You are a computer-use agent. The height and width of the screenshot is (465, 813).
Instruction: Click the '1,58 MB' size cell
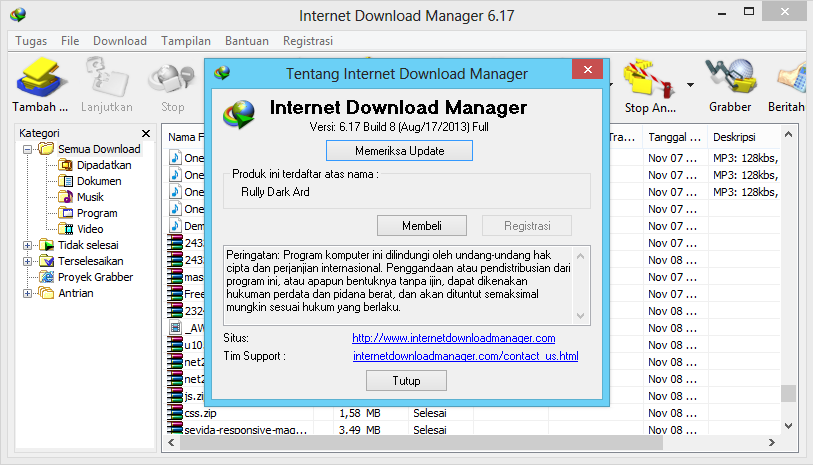(360, 414)
